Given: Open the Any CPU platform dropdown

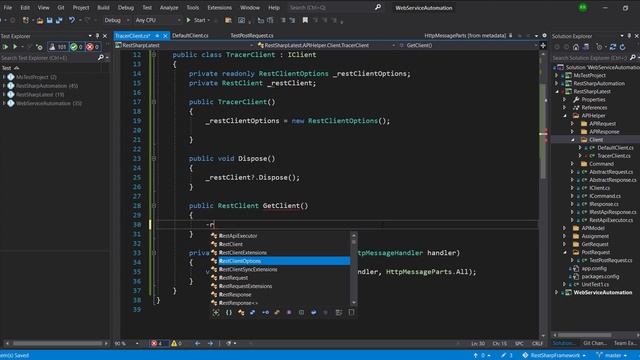Looking at the screenshot, I should (157, 20).
